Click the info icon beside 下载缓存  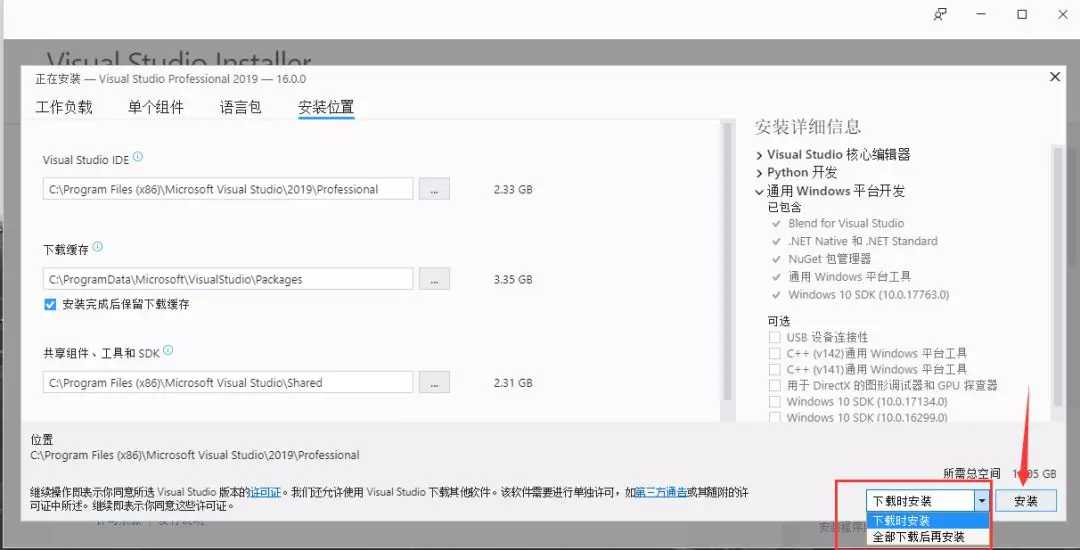click(x=98, y=247)
